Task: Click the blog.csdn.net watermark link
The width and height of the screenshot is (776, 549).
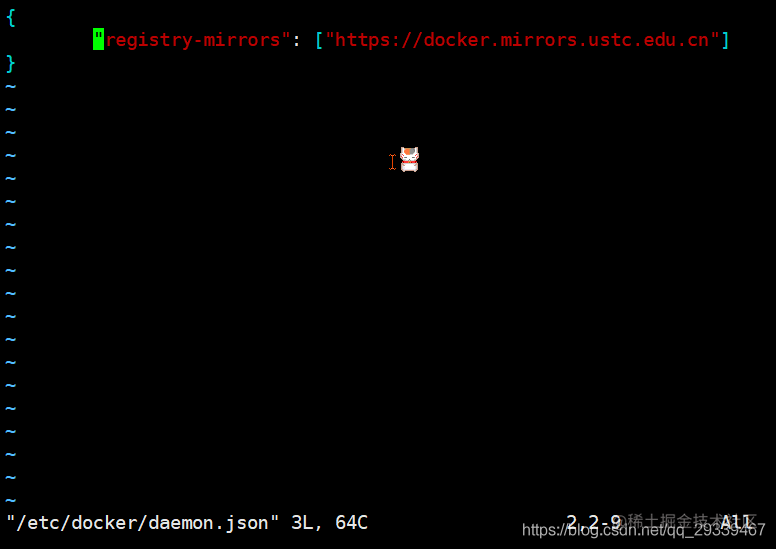Action: (x=643, y=530)
